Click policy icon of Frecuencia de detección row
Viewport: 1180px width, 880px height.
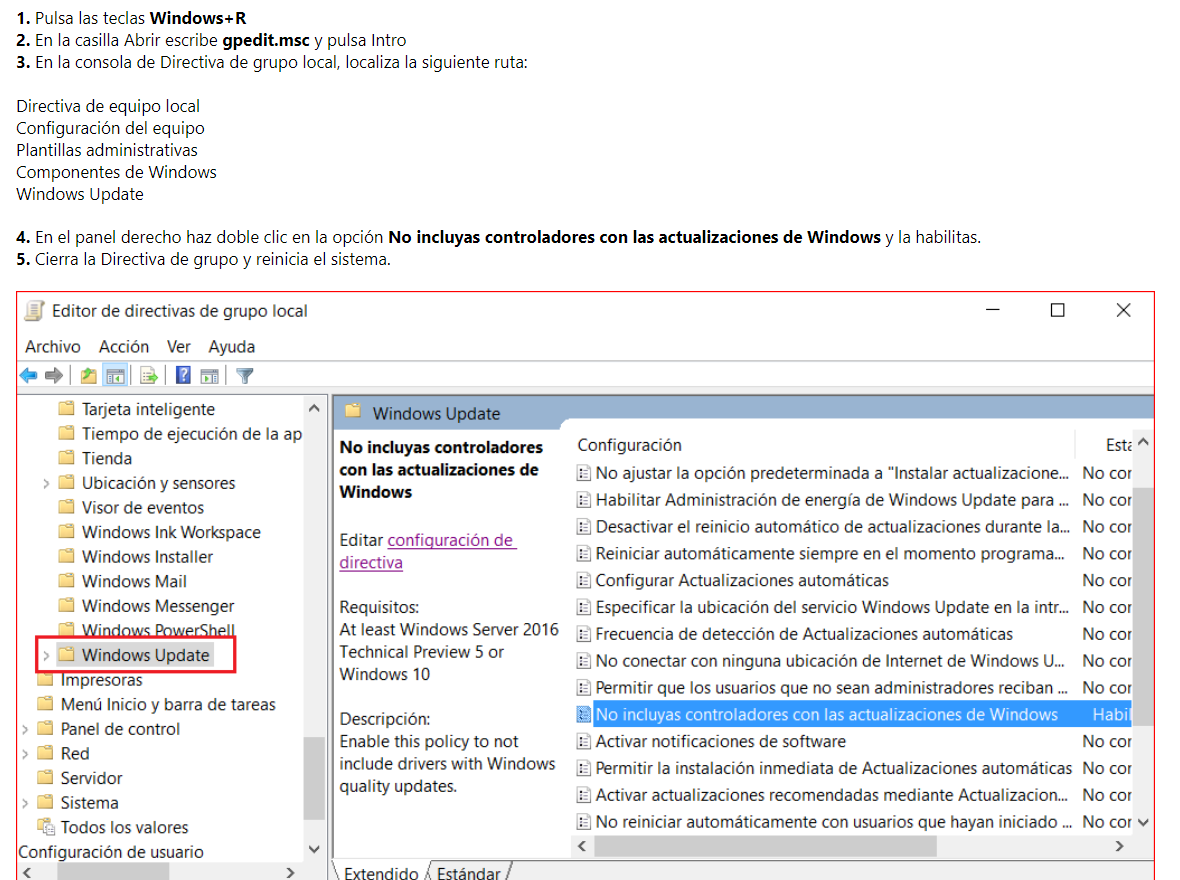tap(583, 634)
